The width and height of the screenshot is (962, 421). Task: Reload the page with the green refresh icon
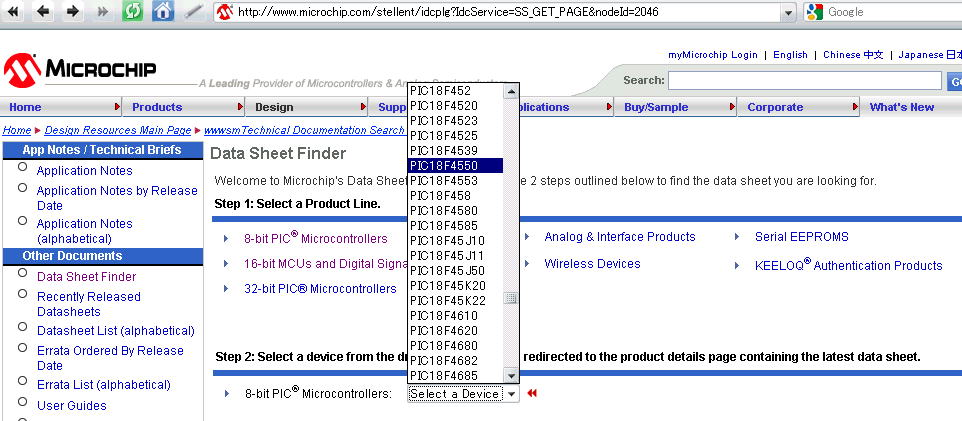click(133, 12)
